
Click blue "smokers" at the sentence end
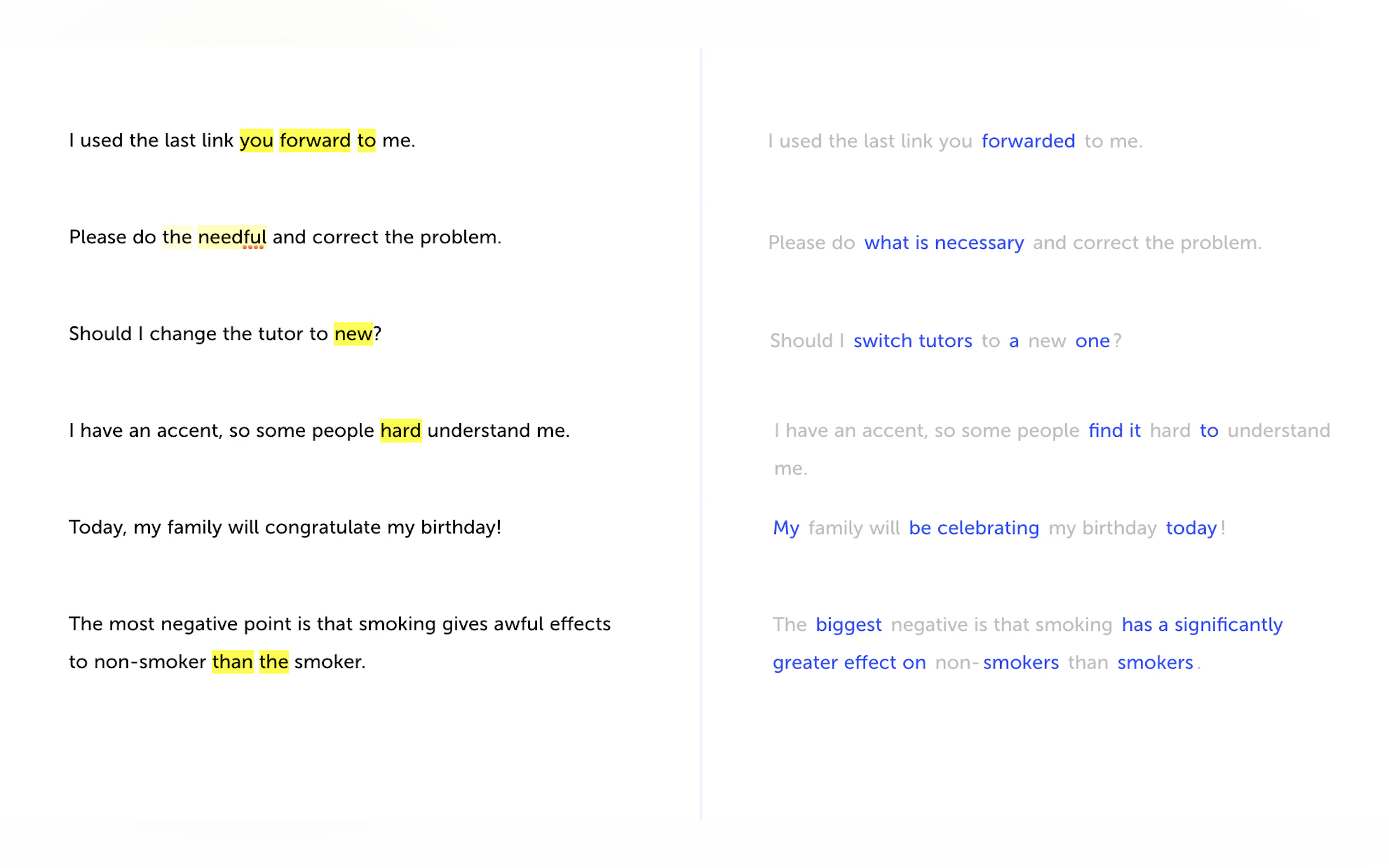point(1155,662)
